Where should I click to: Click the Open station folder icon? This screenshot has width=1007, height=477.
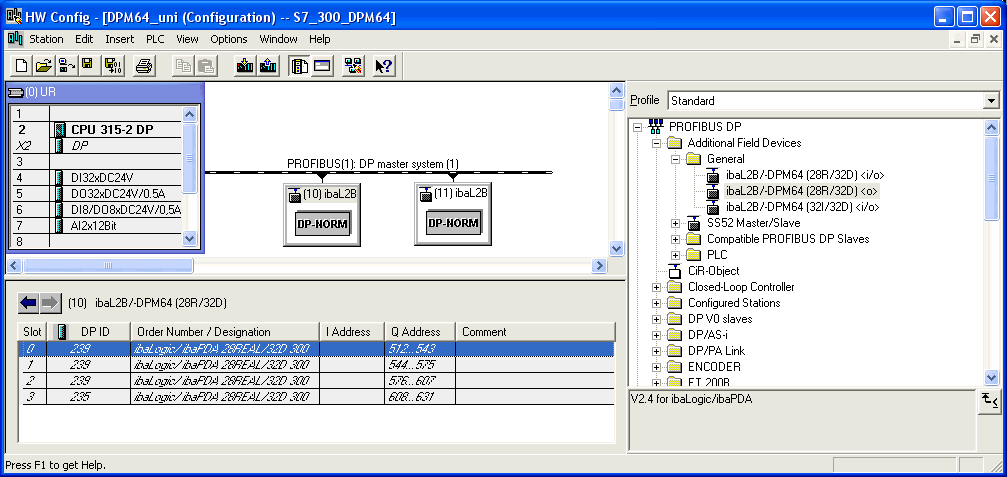(43, 66)
